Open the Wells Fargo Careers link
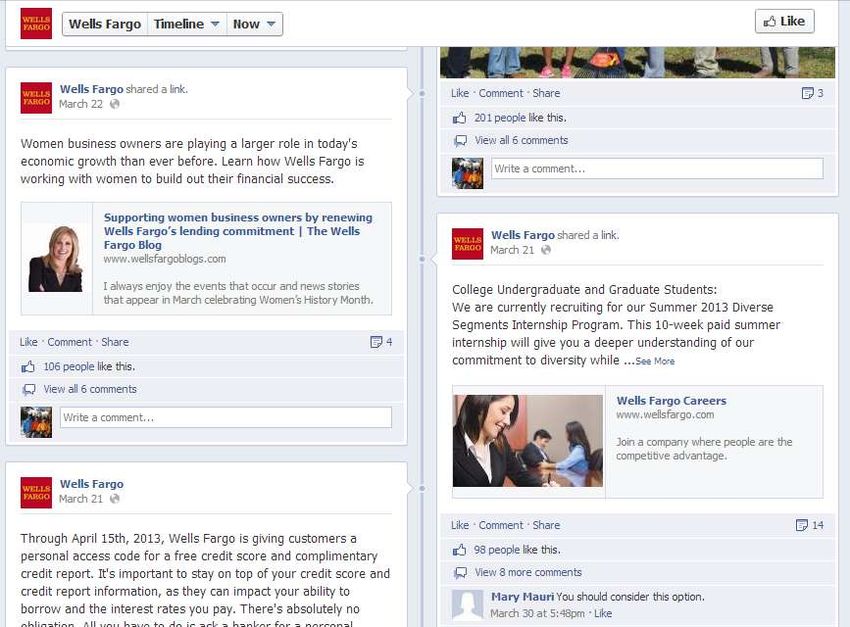Screen dimensions: 850x627 pos(671,400)
